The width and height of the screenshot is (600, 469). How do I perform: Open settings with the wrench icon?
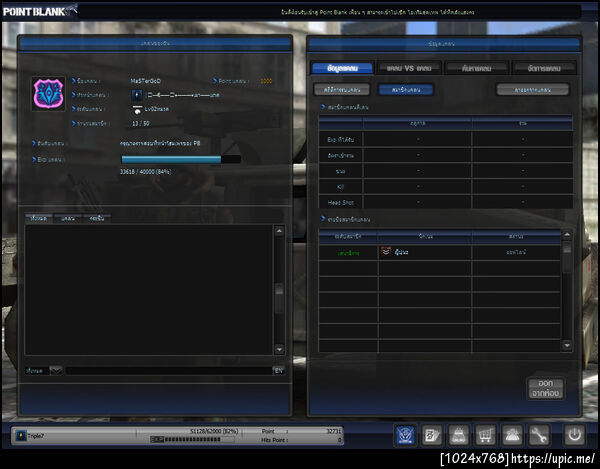click(539, 435)
